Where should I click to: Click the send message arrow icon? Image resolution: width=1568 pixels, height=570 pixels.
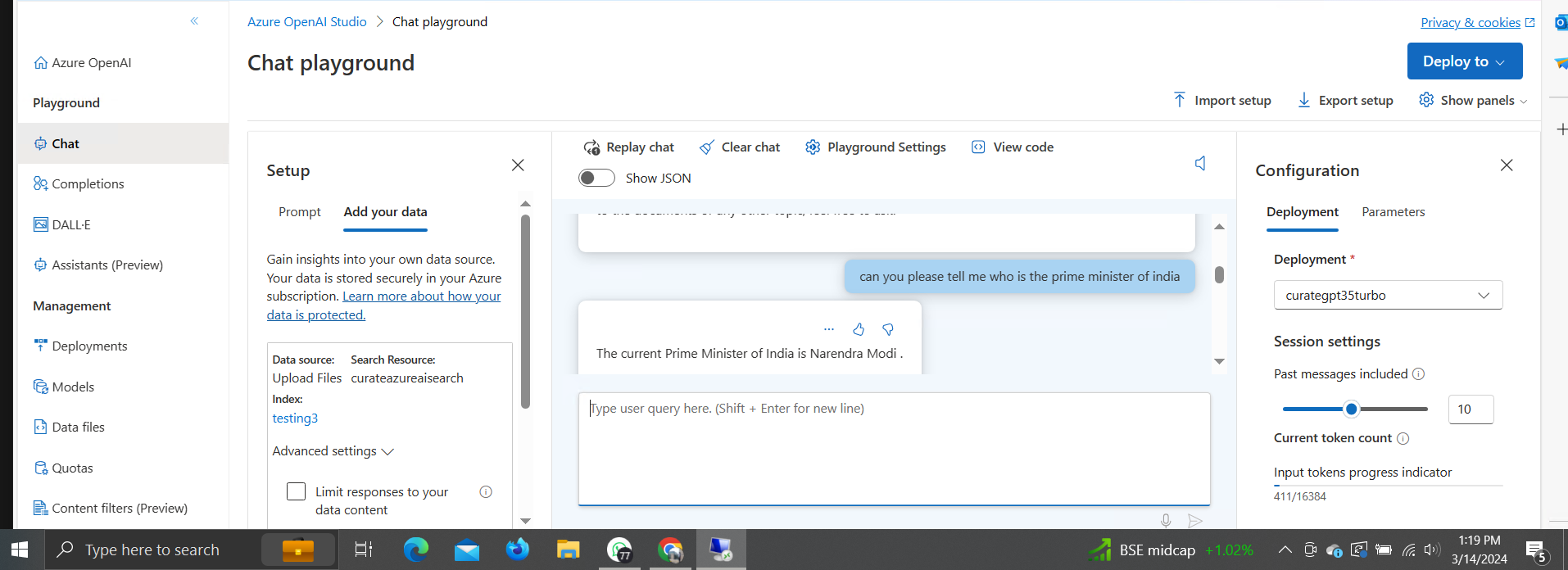pos(1195,521)
